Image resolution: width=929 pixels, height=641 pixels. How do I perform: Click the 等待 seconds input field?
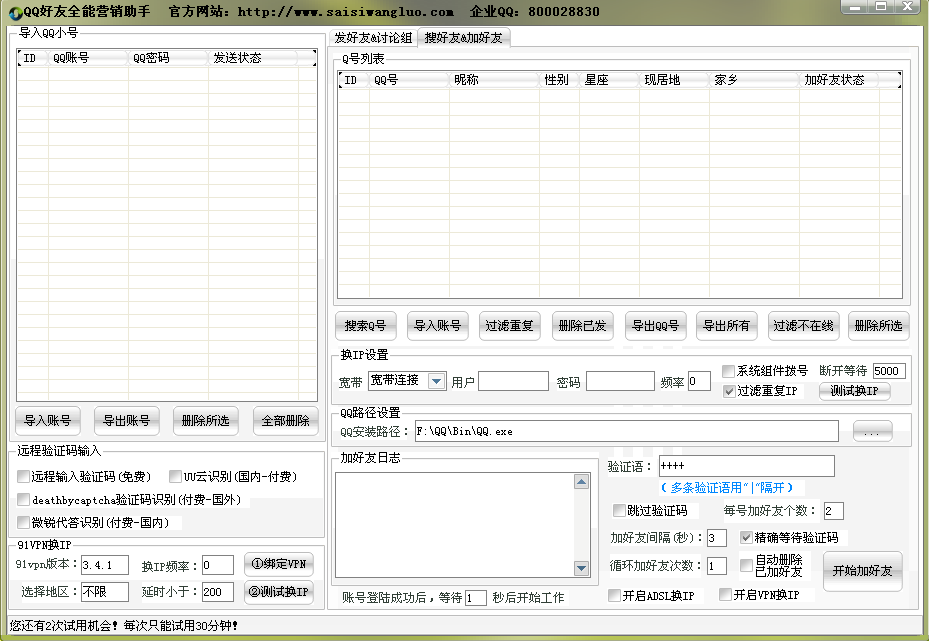pyautogui.click(x=476, y=598)
